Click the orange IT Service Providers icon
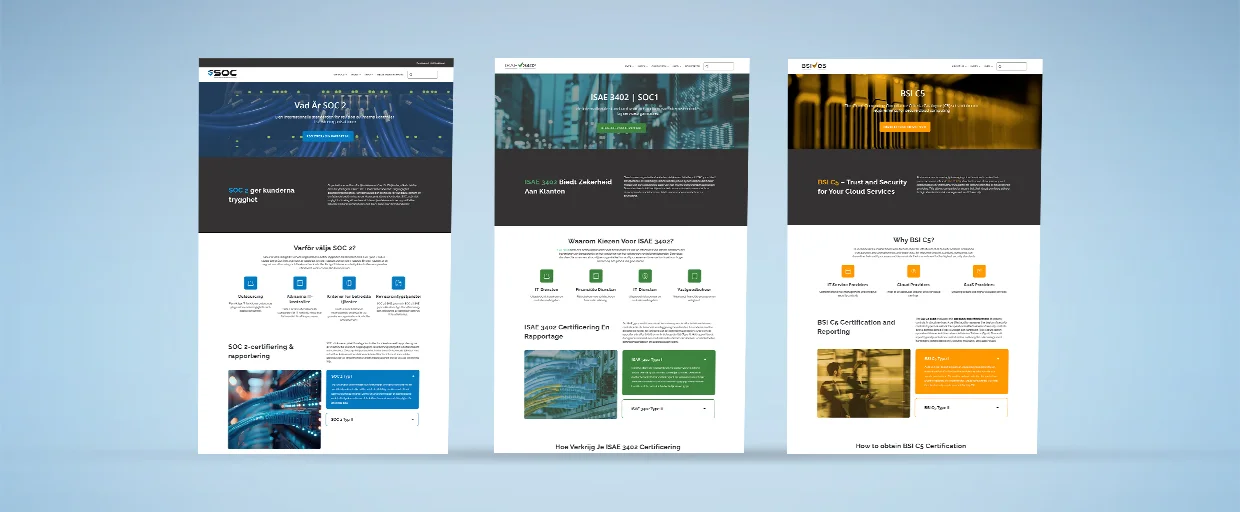 coord(848,271)
